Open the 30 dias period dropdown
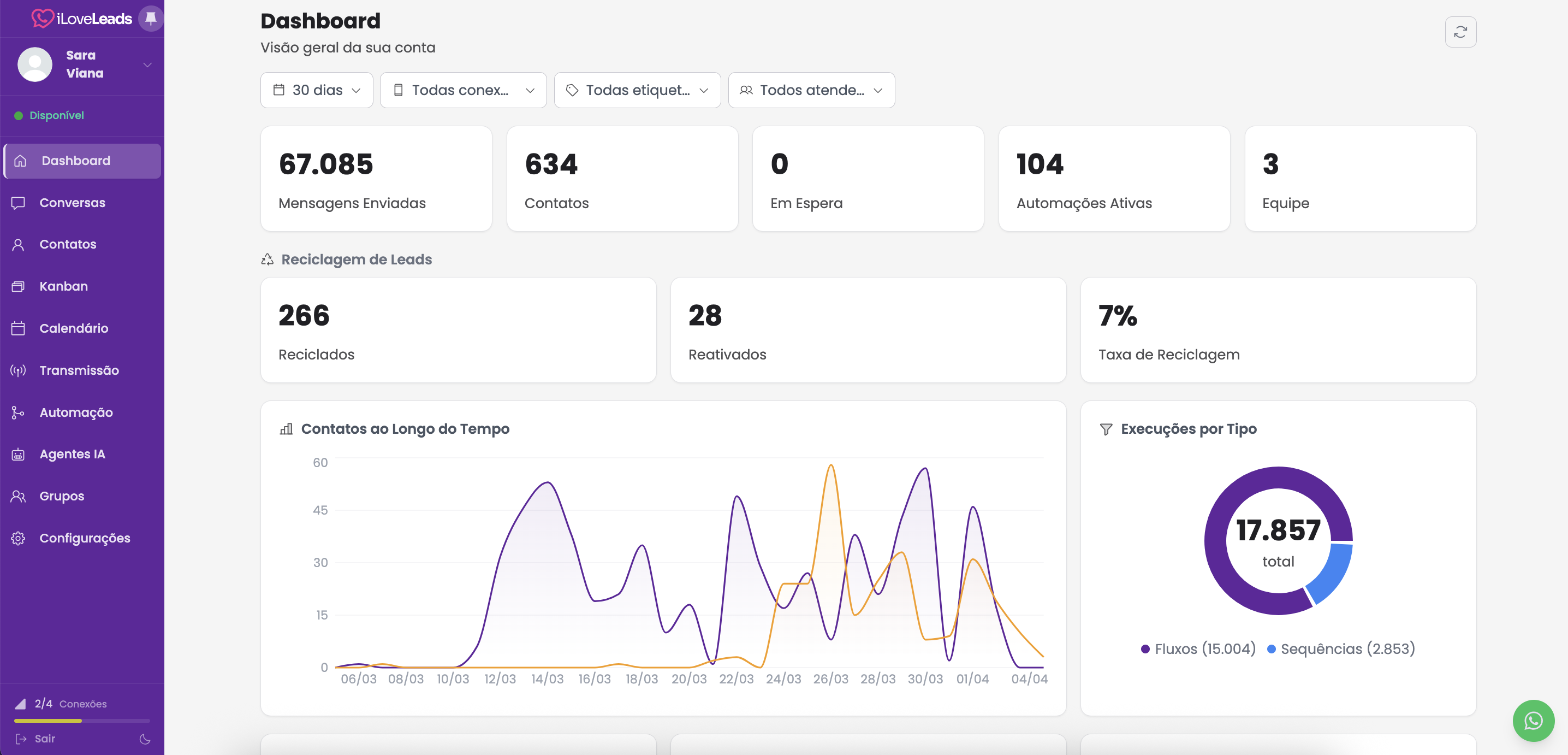The width and height of the screenshot is (1568, 755). coord(317,90)
